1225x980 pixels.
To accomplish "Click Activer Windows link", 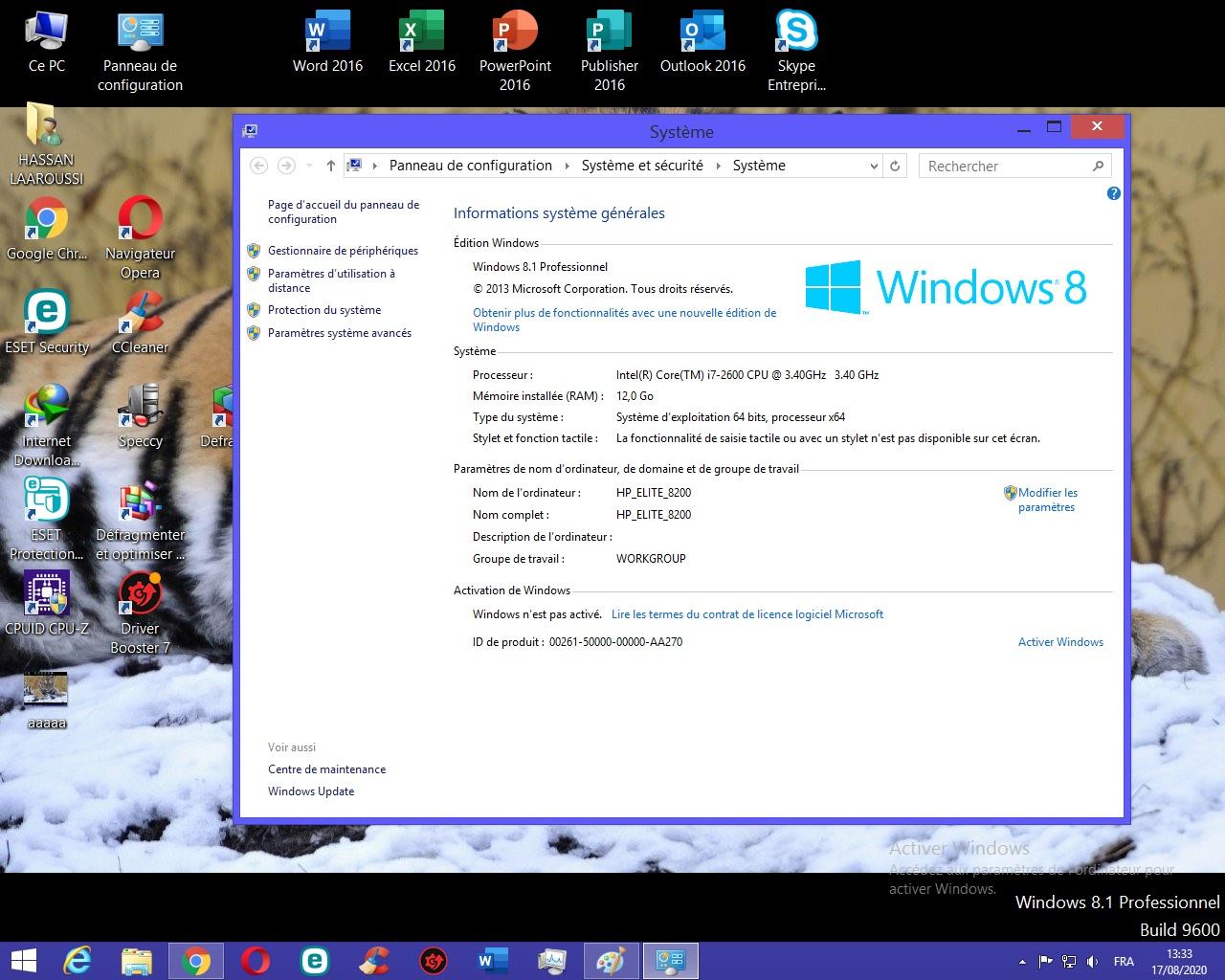I will [1060, 642].
